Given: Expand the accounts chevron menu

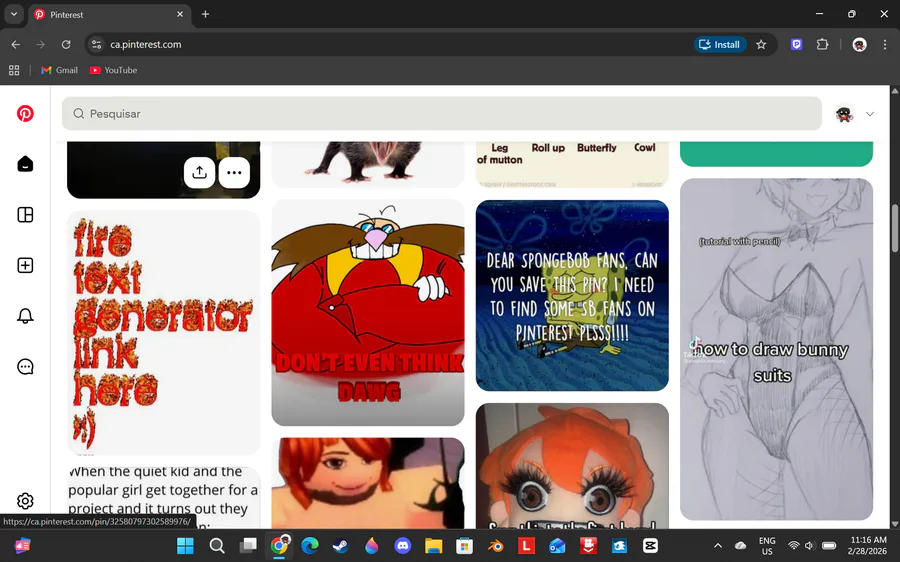Looking at the screenshot, I should [x=870, y=114].
